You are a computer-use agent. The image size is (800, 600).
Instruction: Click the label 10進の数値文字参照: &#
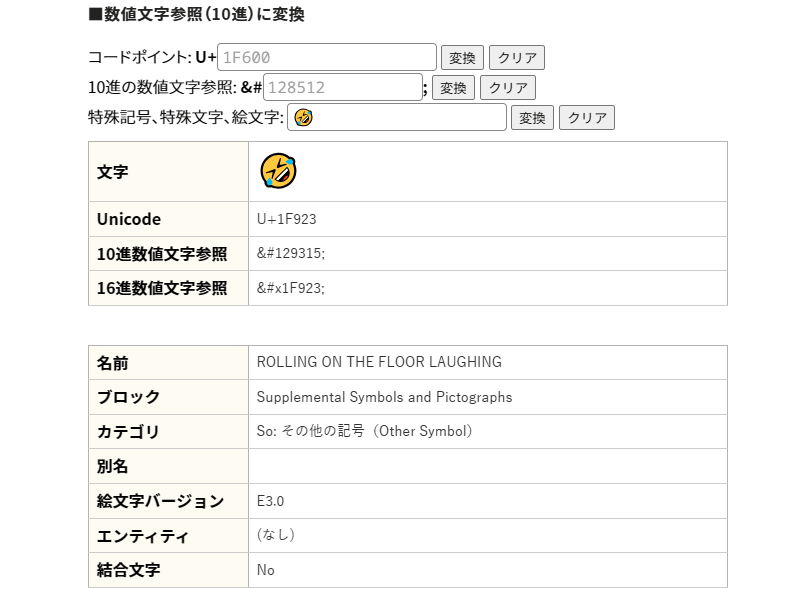pyautogui.click(x=175, y=87)
